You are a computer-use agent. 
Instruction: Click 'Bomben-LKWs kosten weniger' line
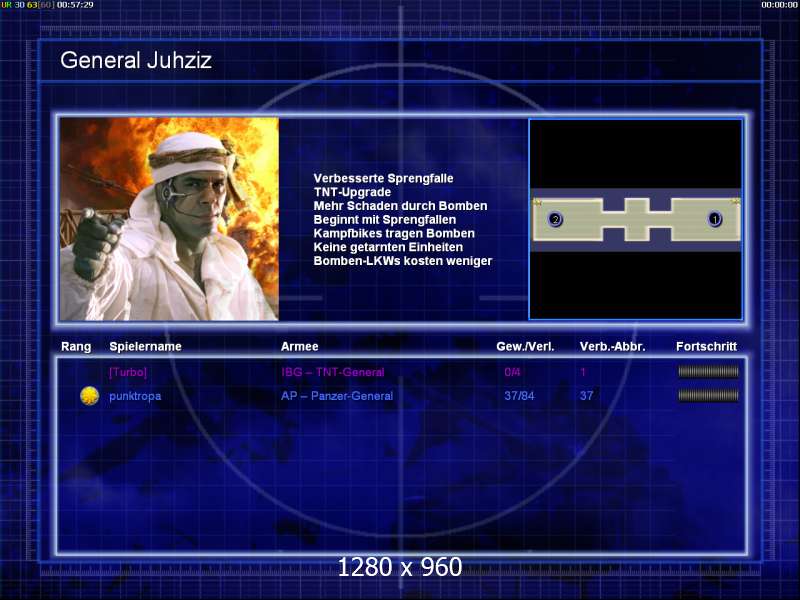click(x=403, y=261)
